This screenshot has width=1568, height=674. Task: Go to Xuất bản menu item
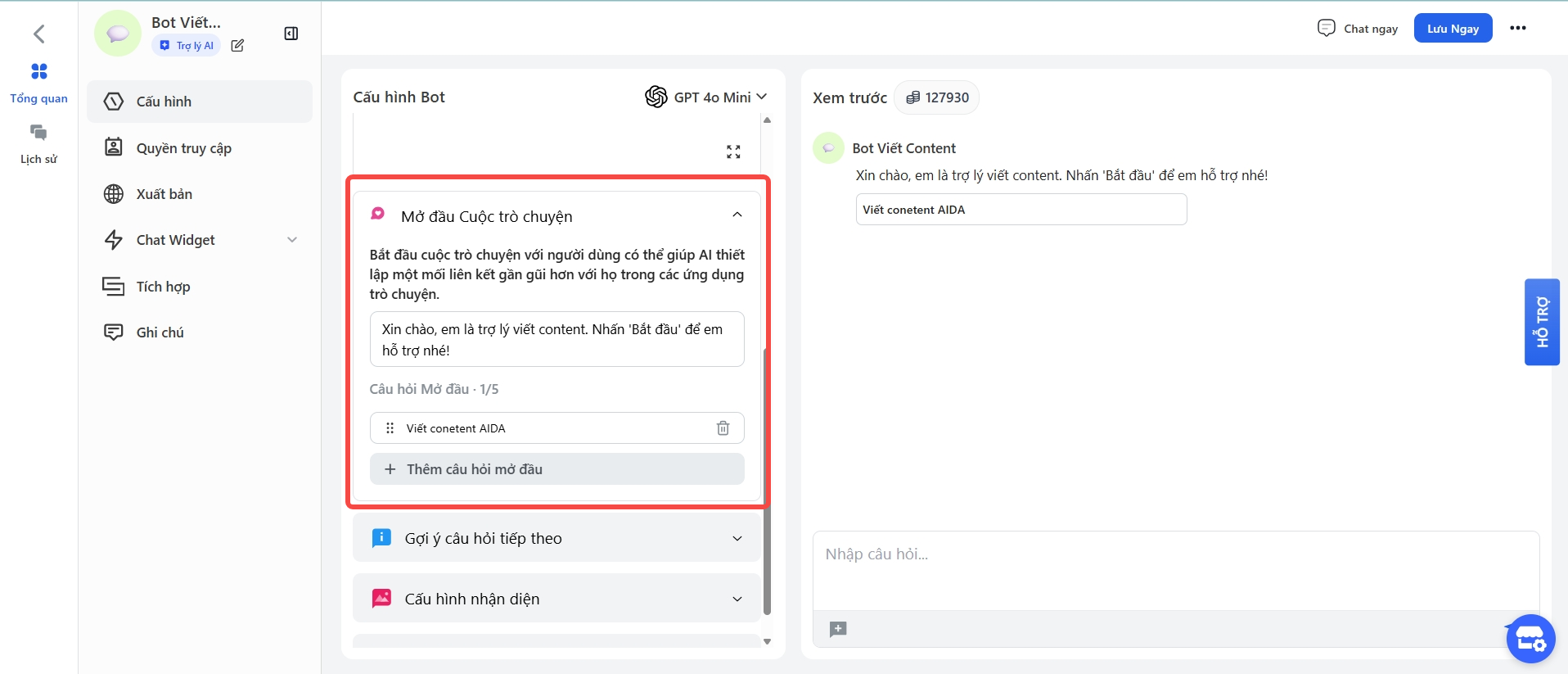pos(164,194)
